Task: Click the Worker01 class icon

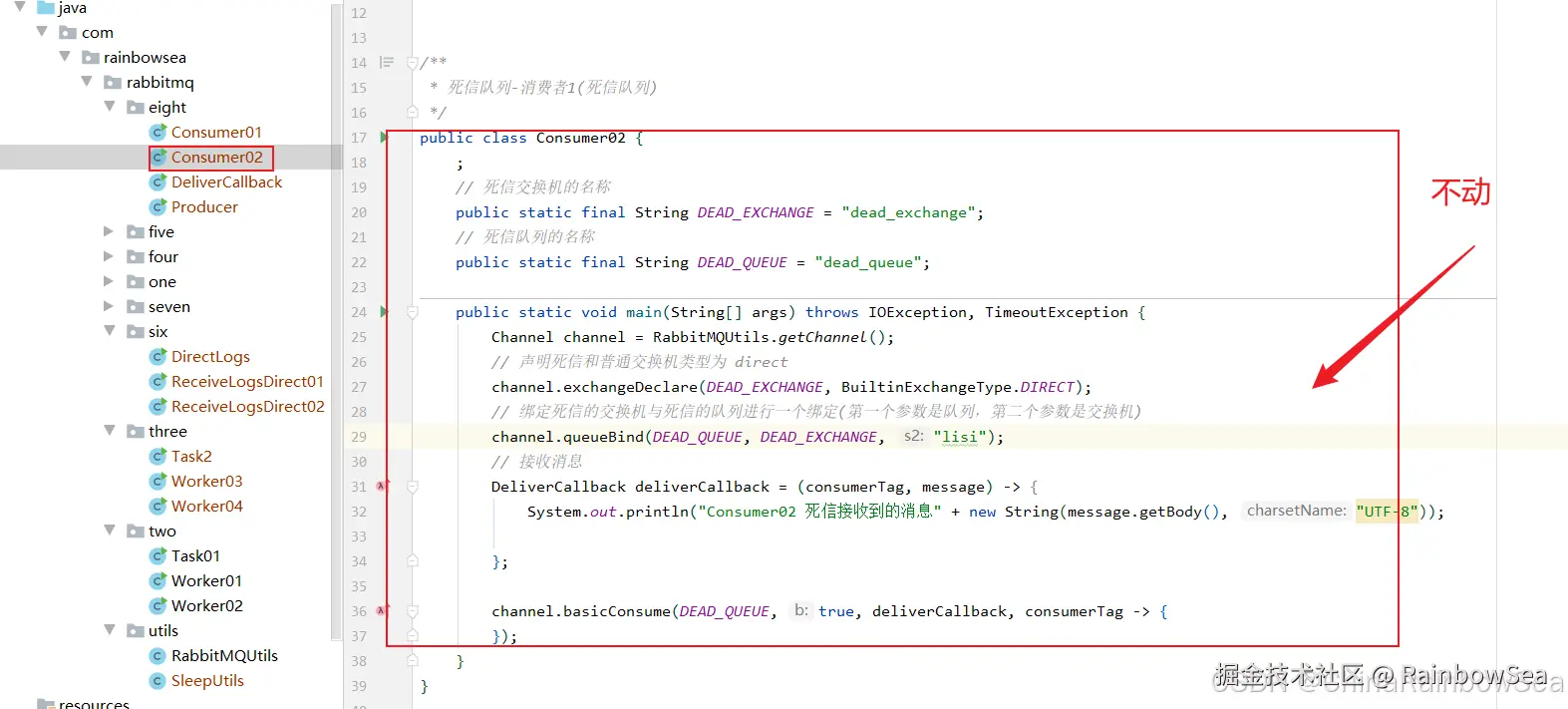Action: tap(157, 580)
